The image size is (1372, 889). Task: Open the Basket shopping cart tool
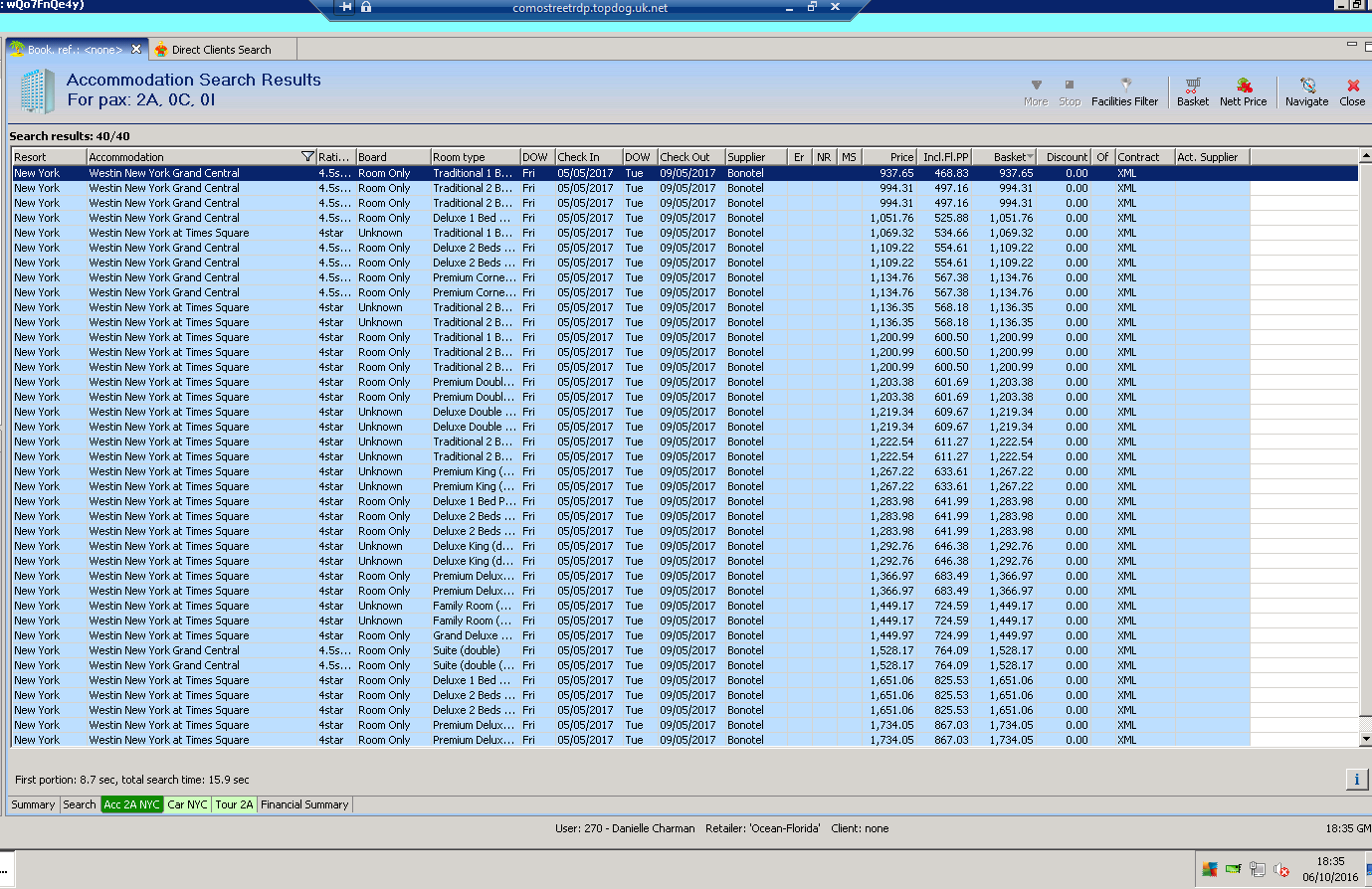click(1193, 92)
